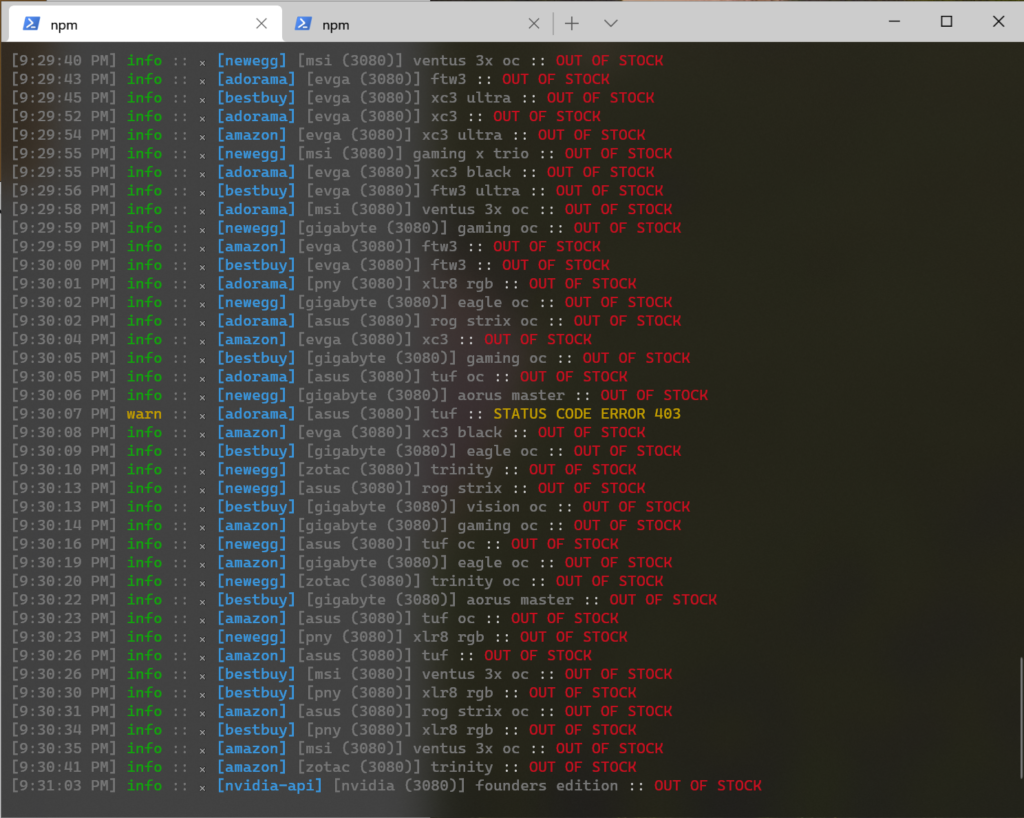Click the yellow warn log level label

point(144,414)
